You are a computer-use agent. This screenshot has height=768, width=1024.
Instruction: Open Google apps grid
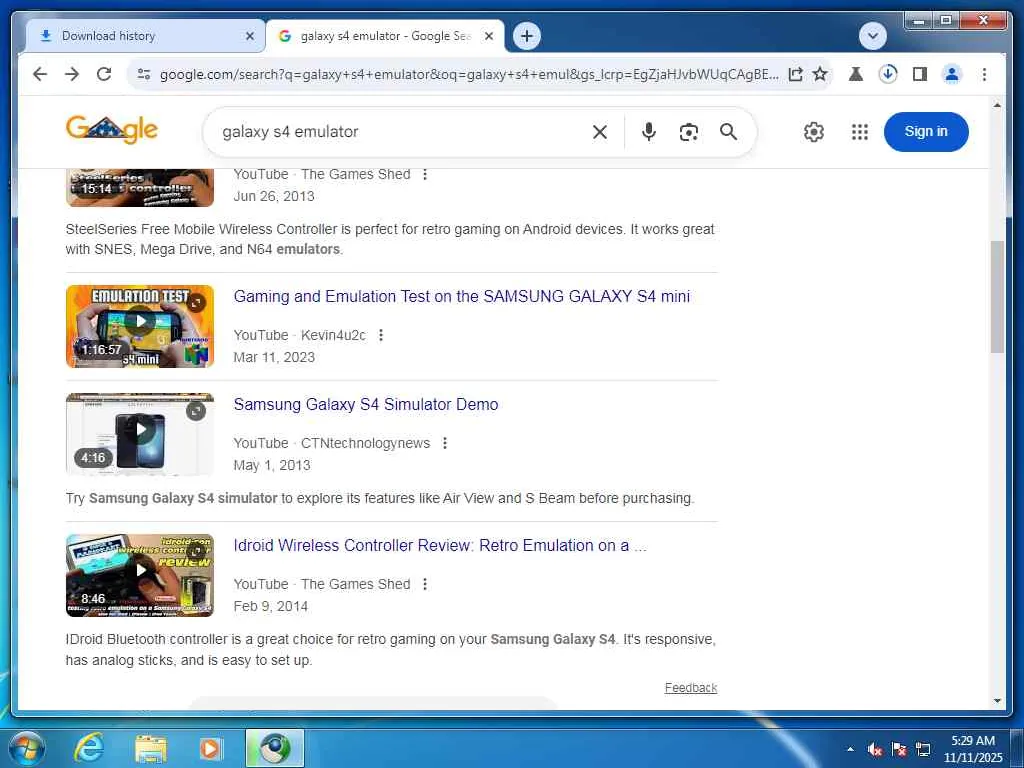[860, 132]
